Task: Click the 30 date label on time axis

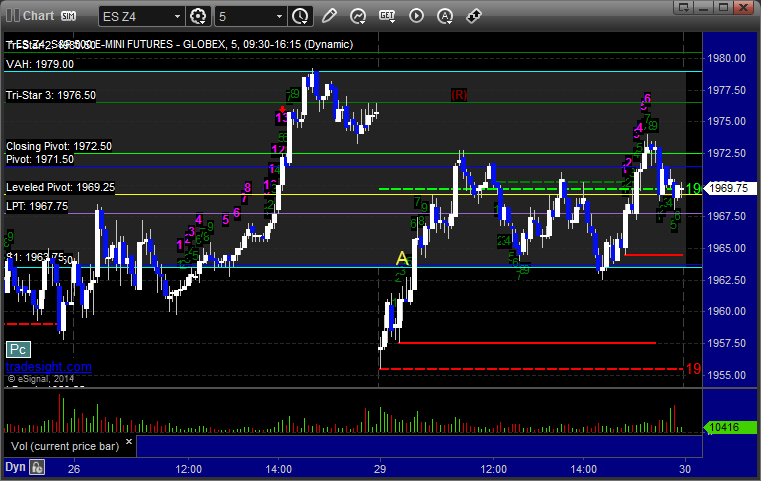Action: point(685,469)
